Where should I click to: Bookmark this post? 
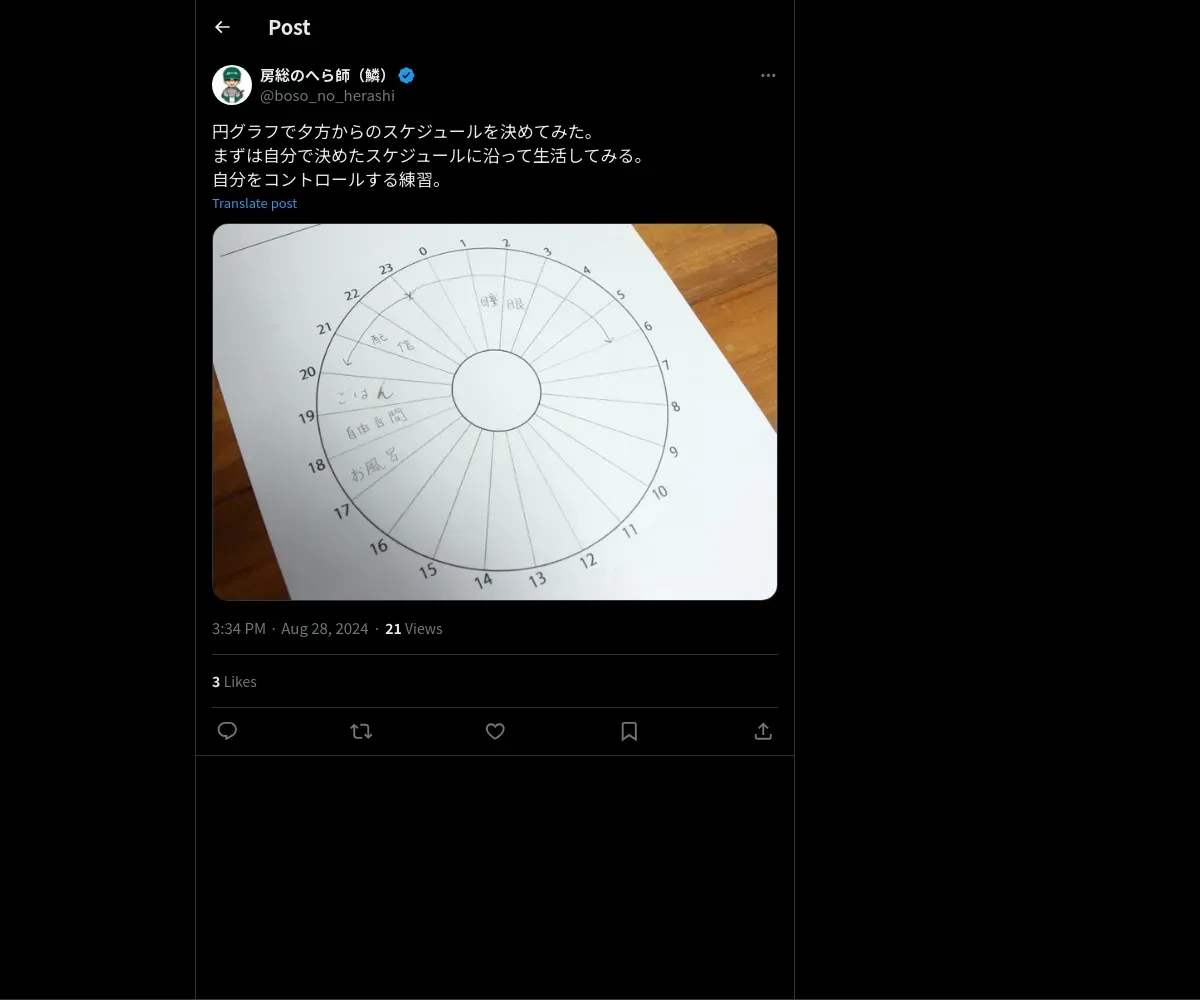click(629, 731)
